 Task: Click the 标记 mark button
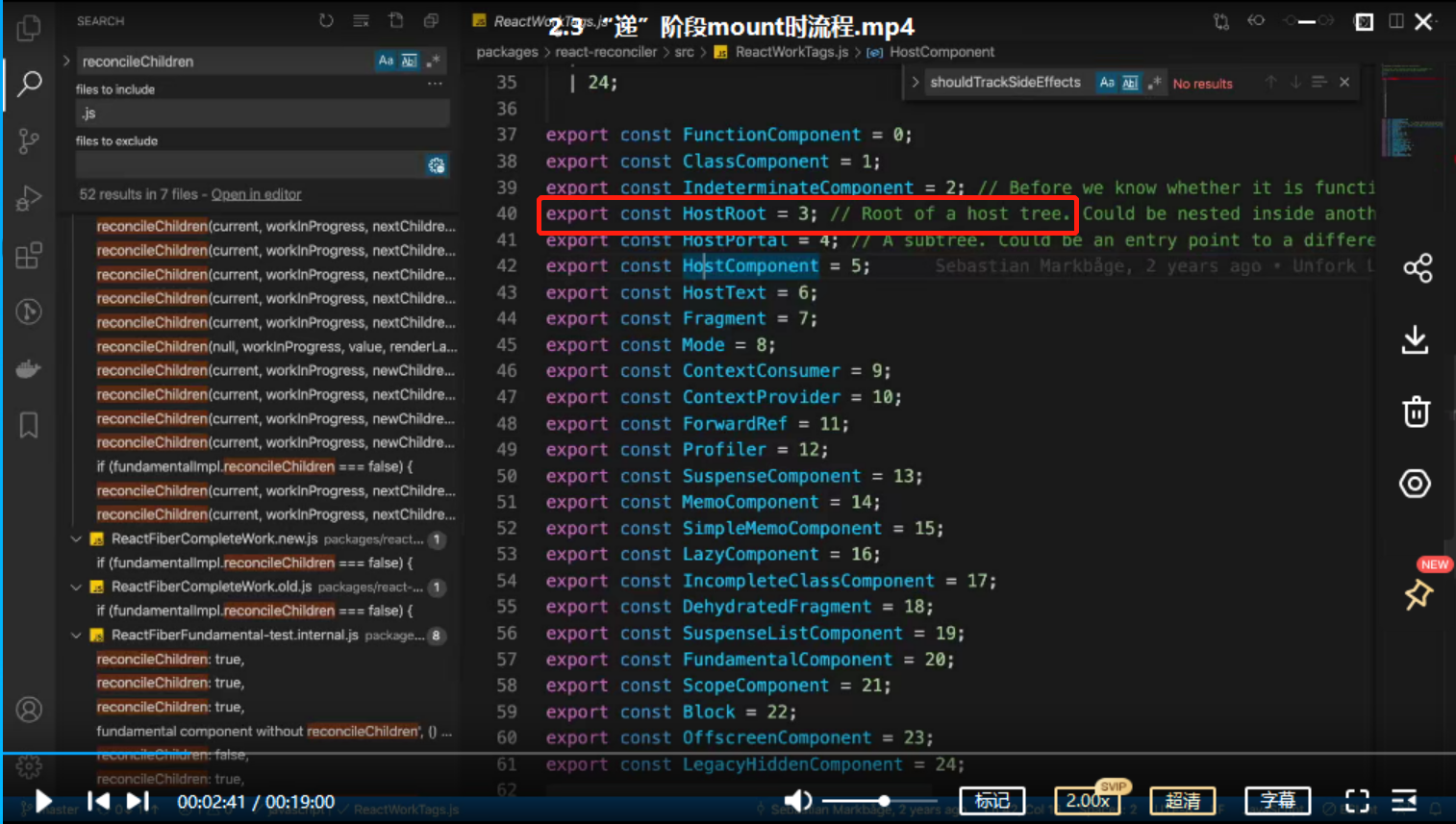992,800
